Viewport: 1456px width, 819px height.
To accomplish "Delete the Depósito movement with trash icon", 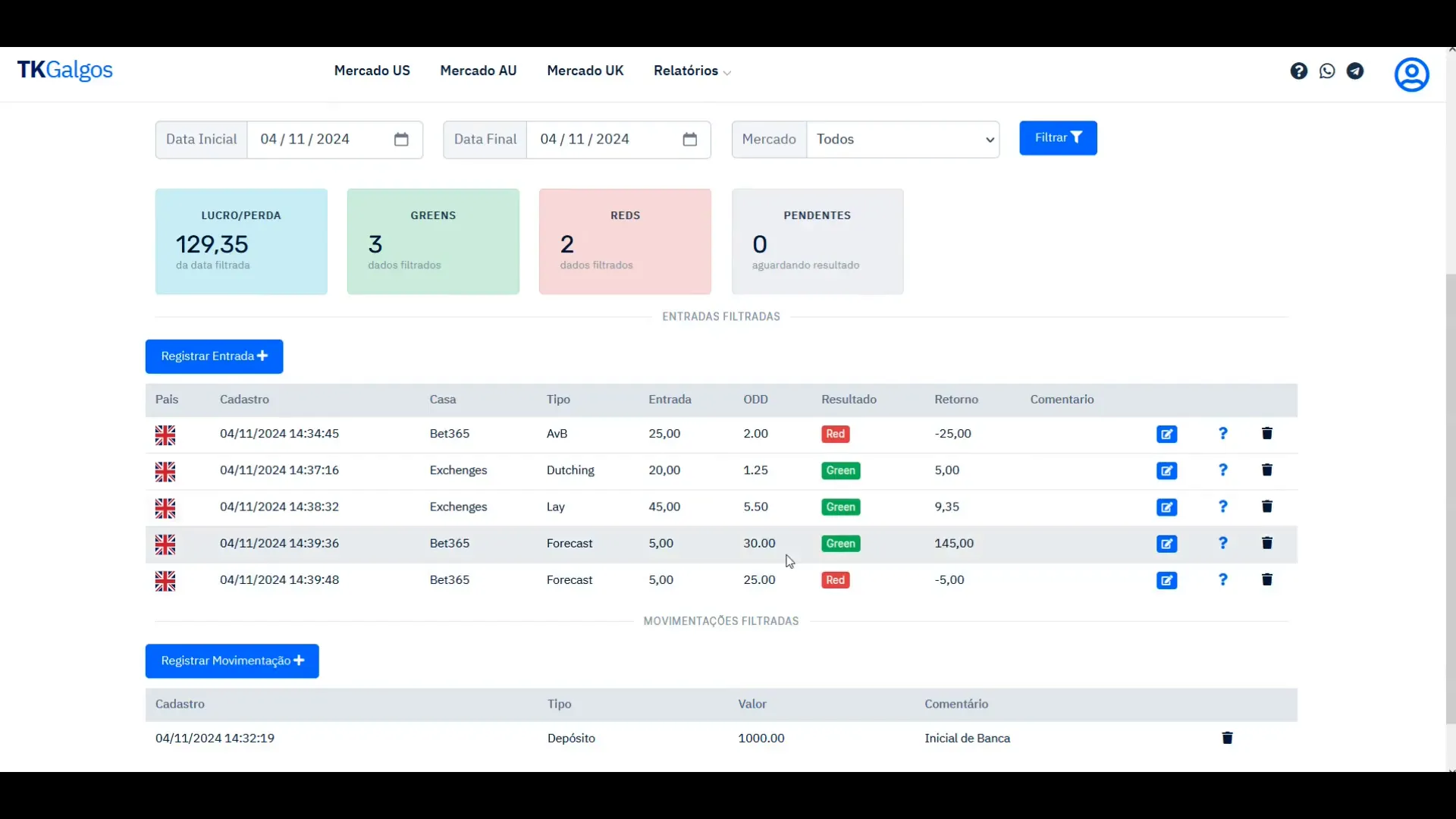I will tap(1227, 738).
